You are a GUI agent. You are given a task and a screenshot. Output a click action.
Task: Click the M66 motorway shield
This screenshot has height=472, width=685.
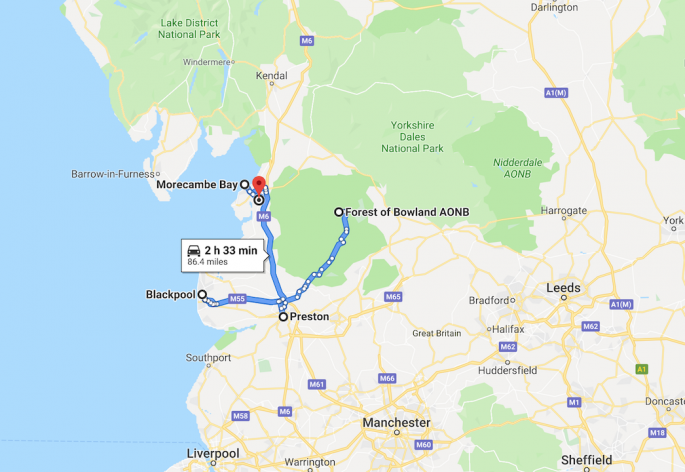[x=387, y=378]
